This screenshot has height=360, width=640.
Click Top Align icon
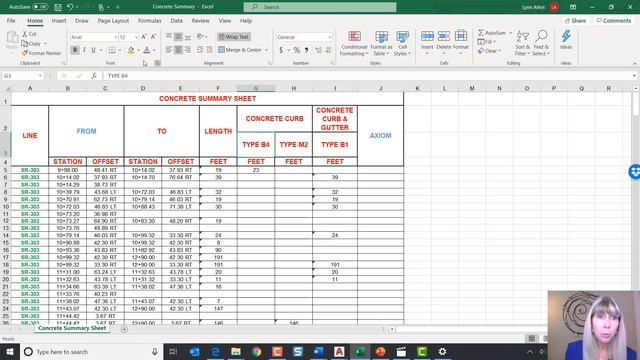click(169, 37)
